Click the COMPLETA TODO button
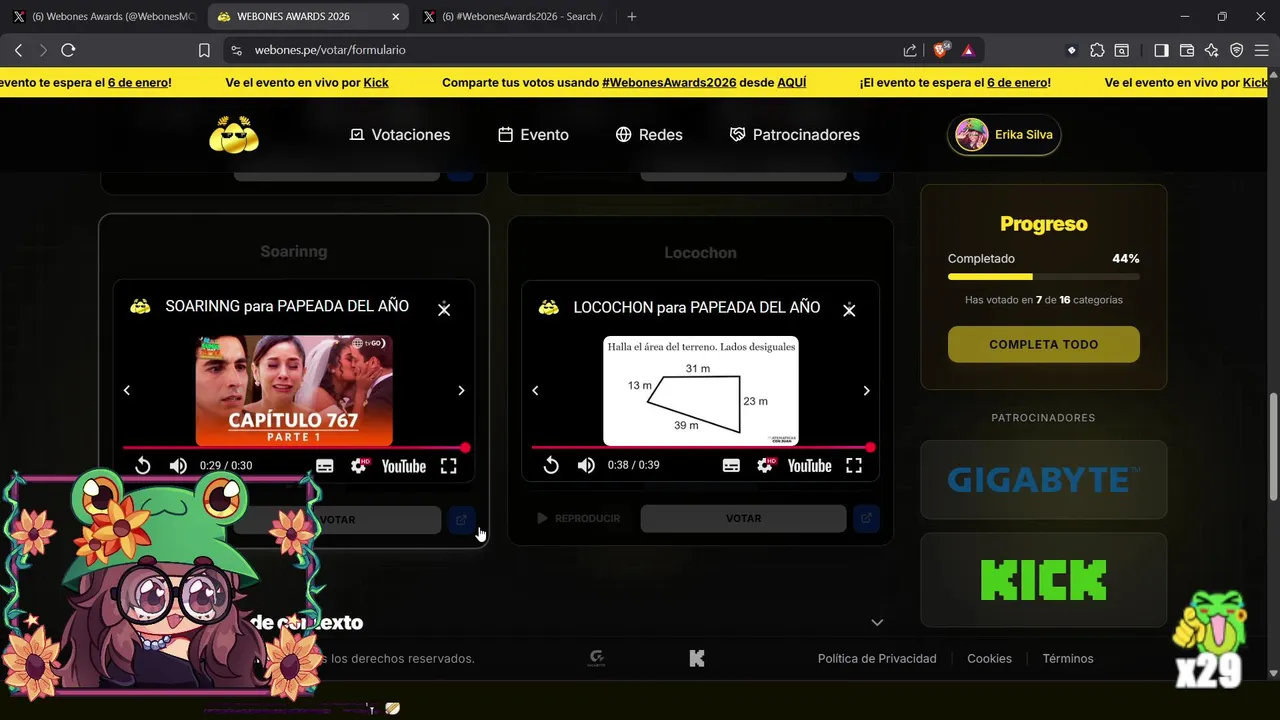This screenshot has width=1280, height=720. pos(1043,344)
